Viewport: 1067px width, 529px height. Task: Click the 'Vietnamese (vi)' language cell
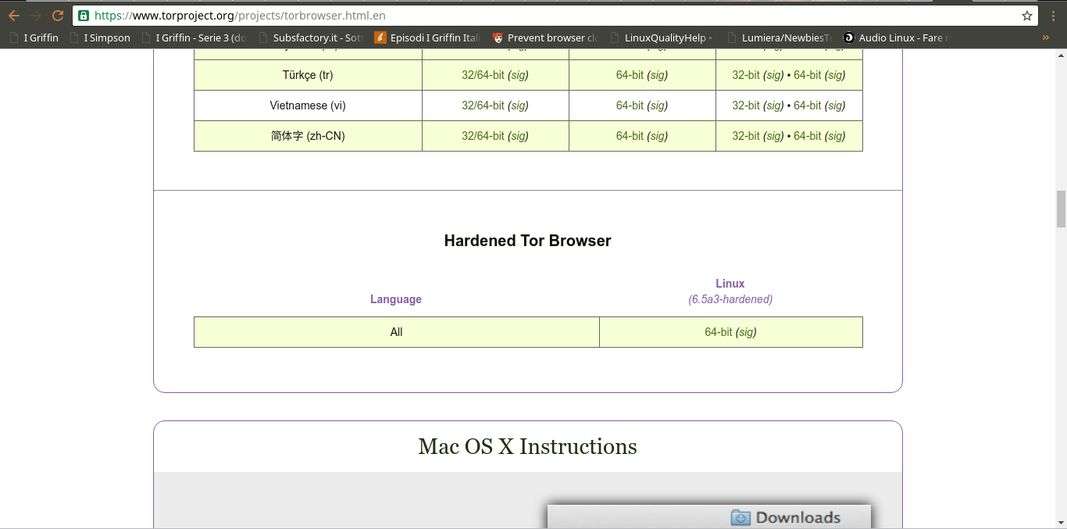tap(308, 106)
